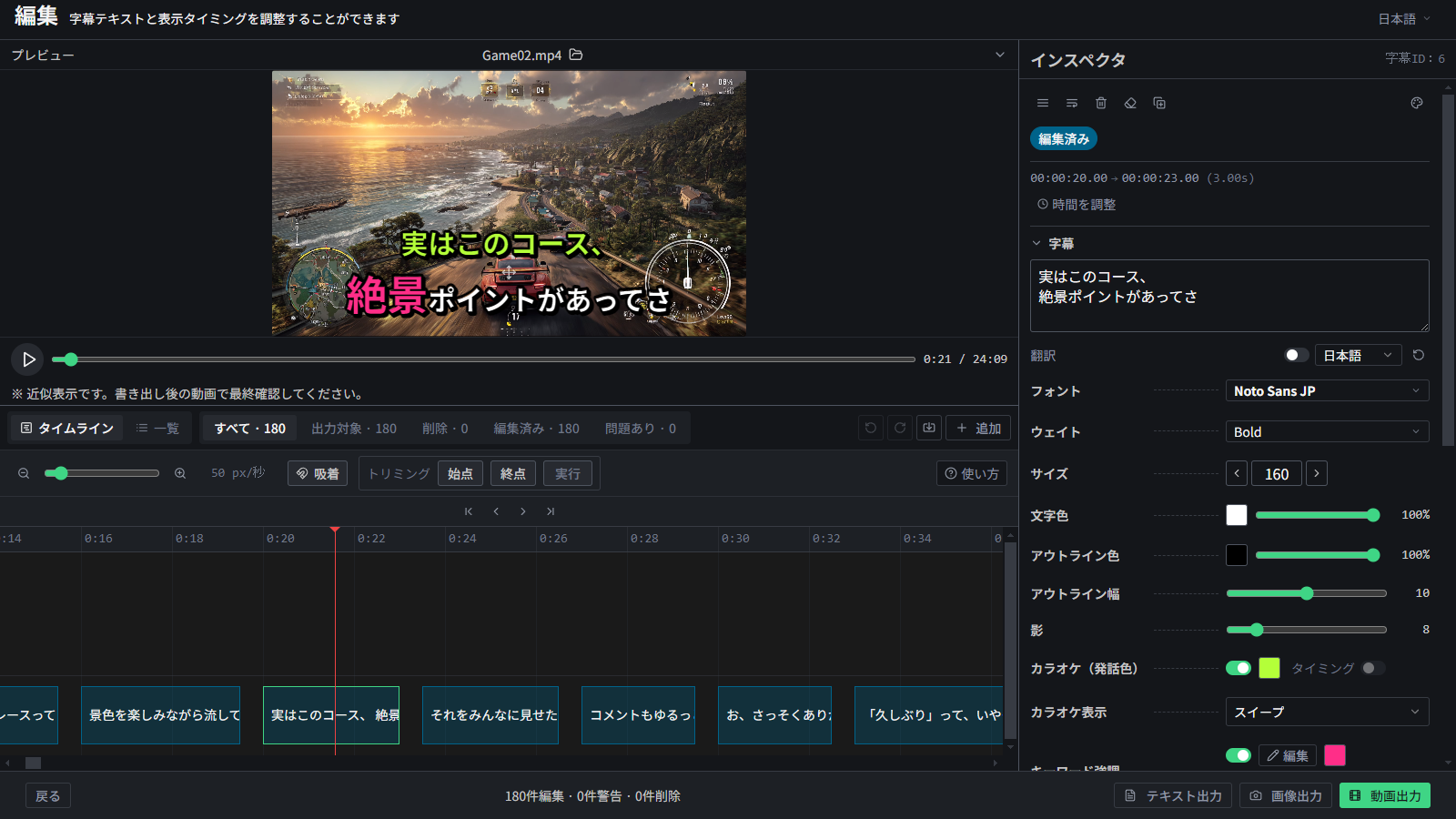Click the clock icon to adjust time (時間を調整)
This screenshot has width=1456, height=819.
tap(1043, 205)
